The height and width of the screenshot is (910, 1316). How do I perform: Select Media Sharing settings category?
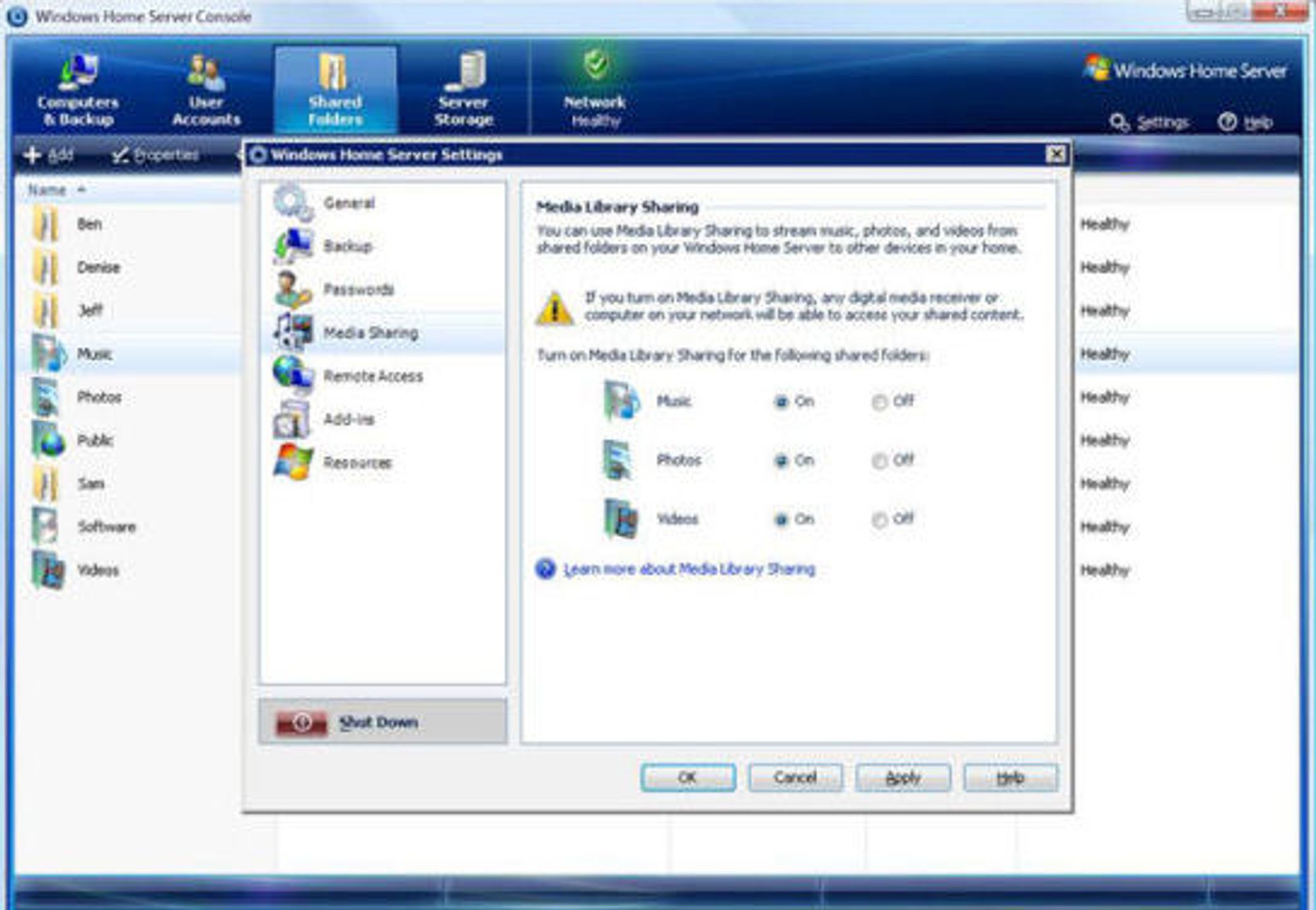(x=384, y=332)
